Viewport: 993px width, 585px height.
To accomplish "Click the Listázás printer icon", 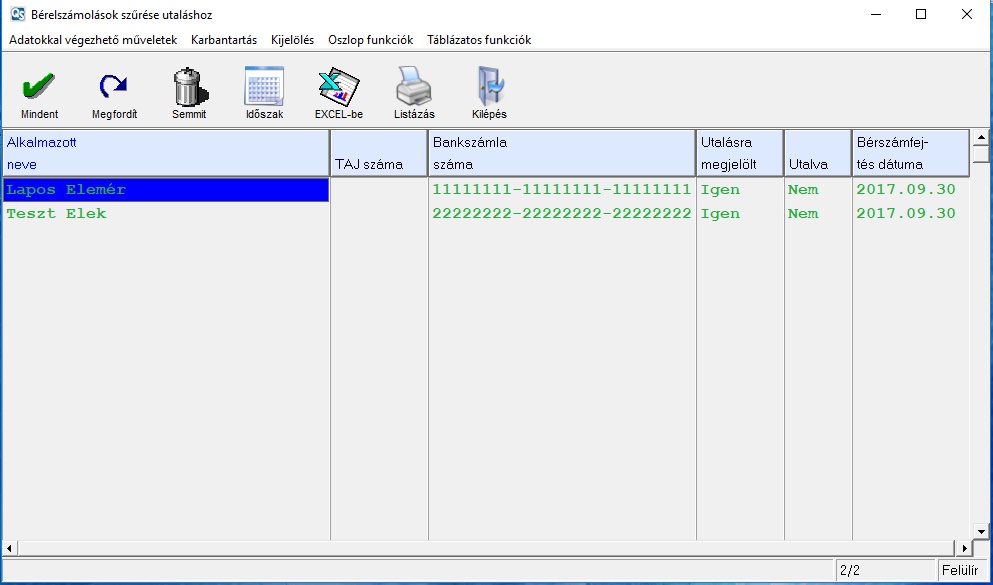I will [x=414, y=88].
